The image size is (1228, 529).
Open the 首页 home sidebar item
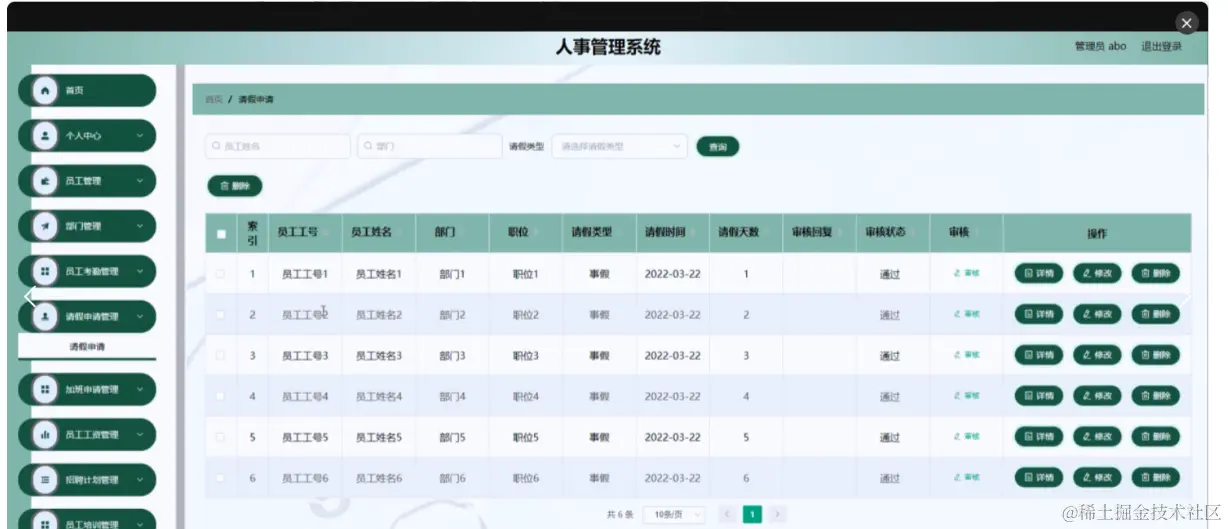(x=87, y=90)
